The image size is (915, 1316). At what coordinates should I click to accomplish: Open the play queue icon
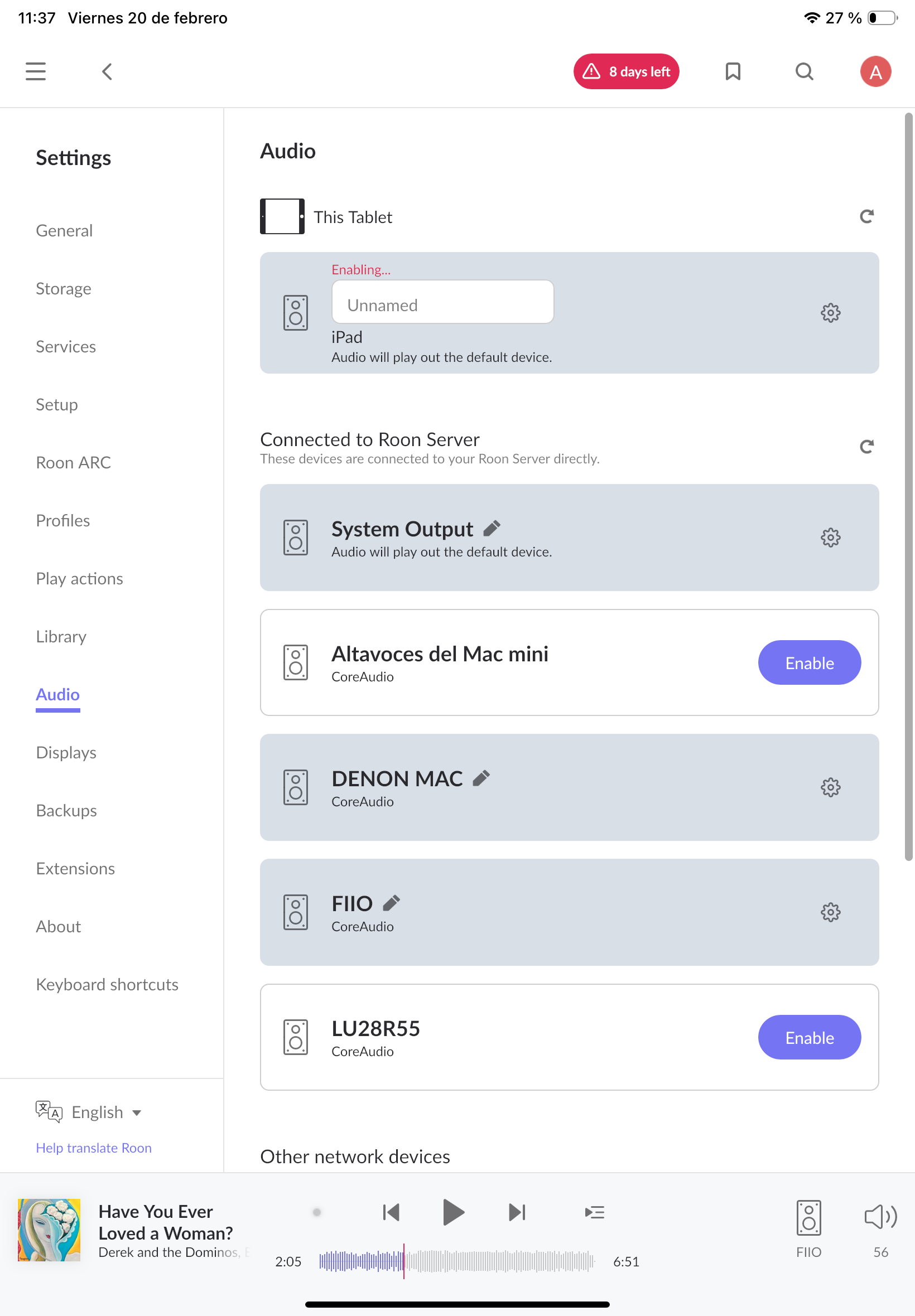pyautogui.click(x=595, y=1212)
